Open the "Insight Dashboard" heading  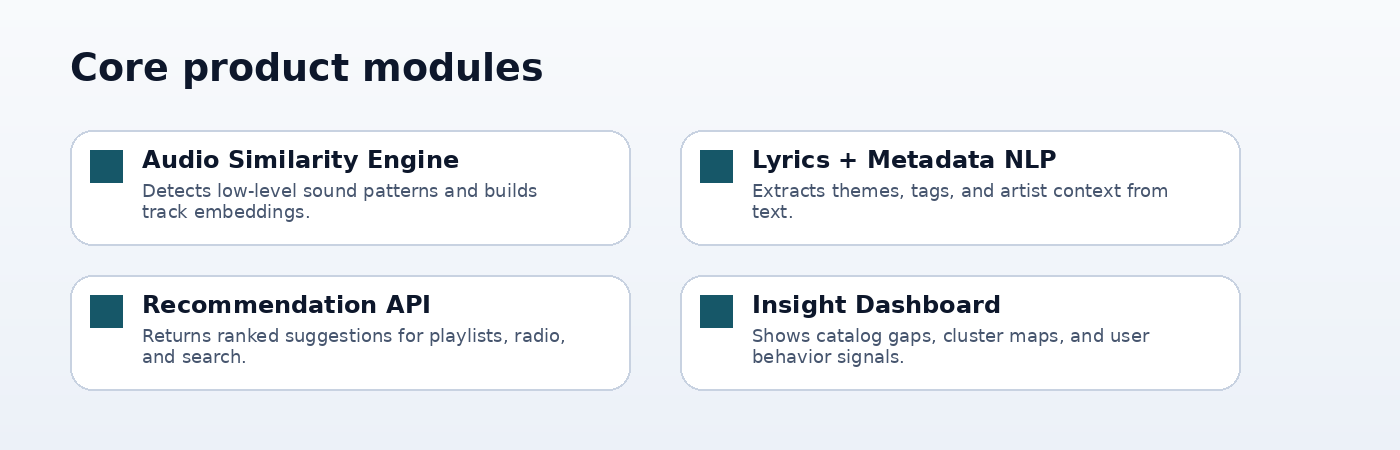(876, 305)
